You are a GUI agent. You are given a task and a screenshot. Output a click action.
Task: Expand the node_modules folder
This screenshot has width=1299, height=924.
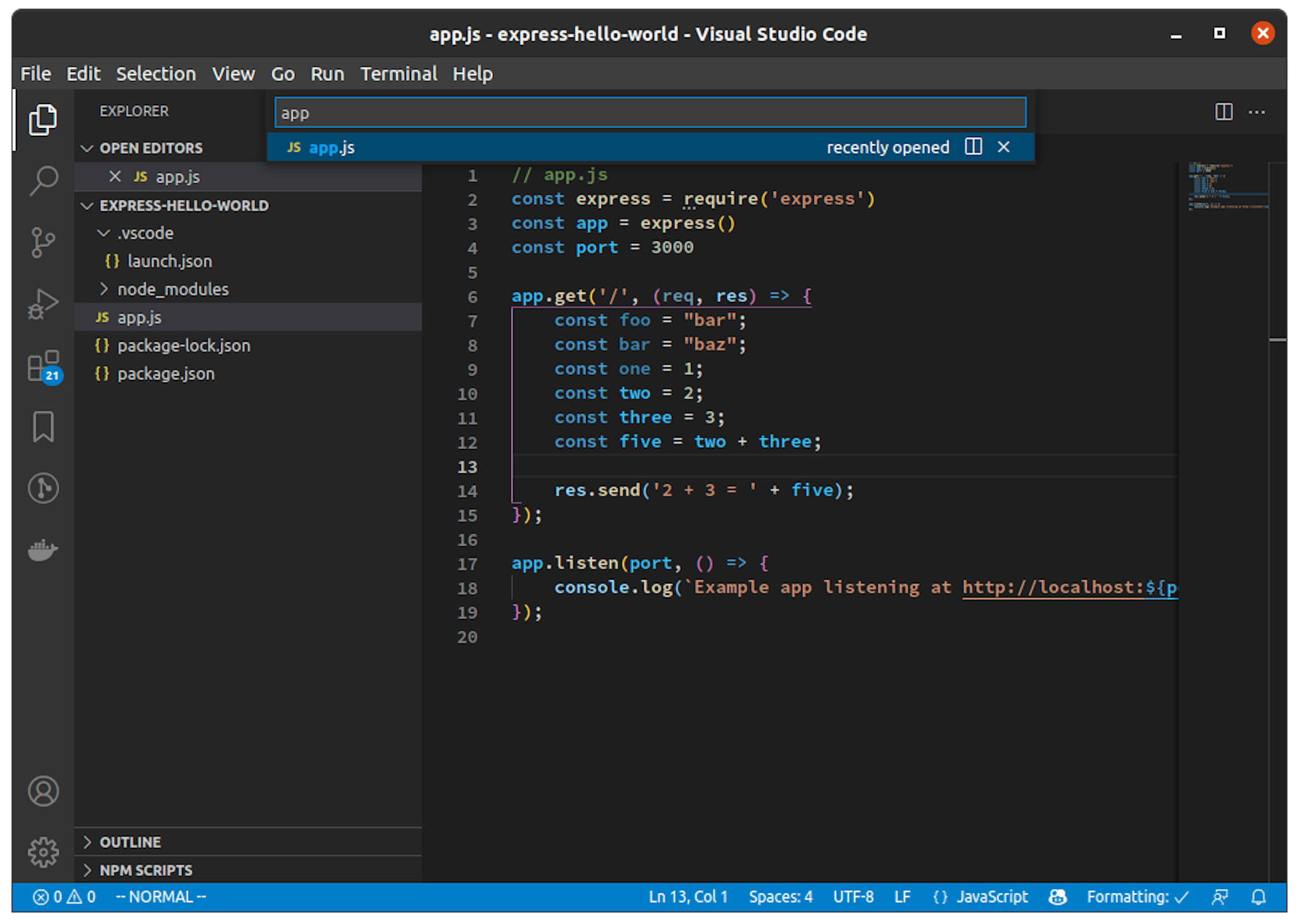173,289
